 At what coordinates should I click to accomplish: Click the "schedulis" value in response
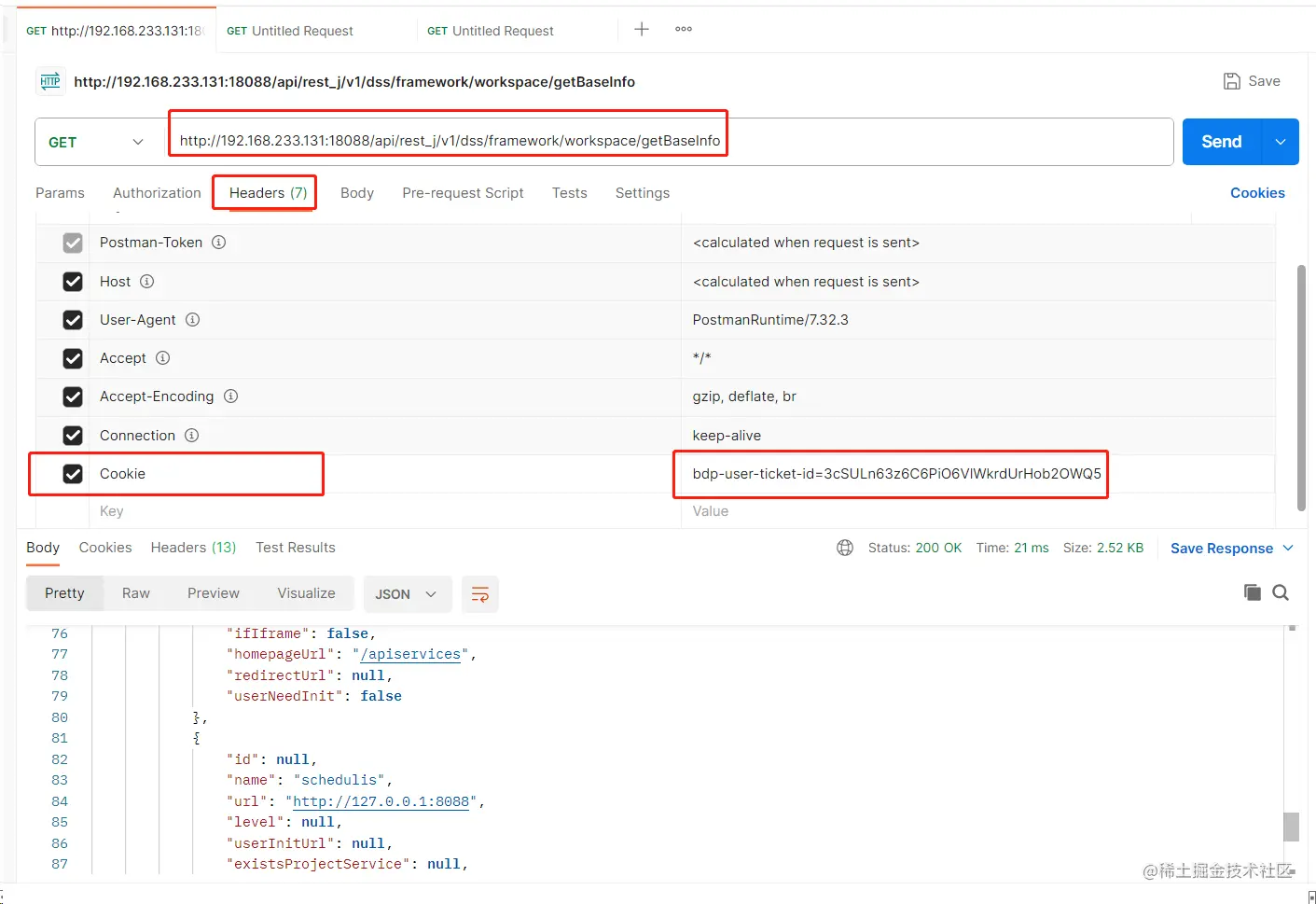pos(339,780)
